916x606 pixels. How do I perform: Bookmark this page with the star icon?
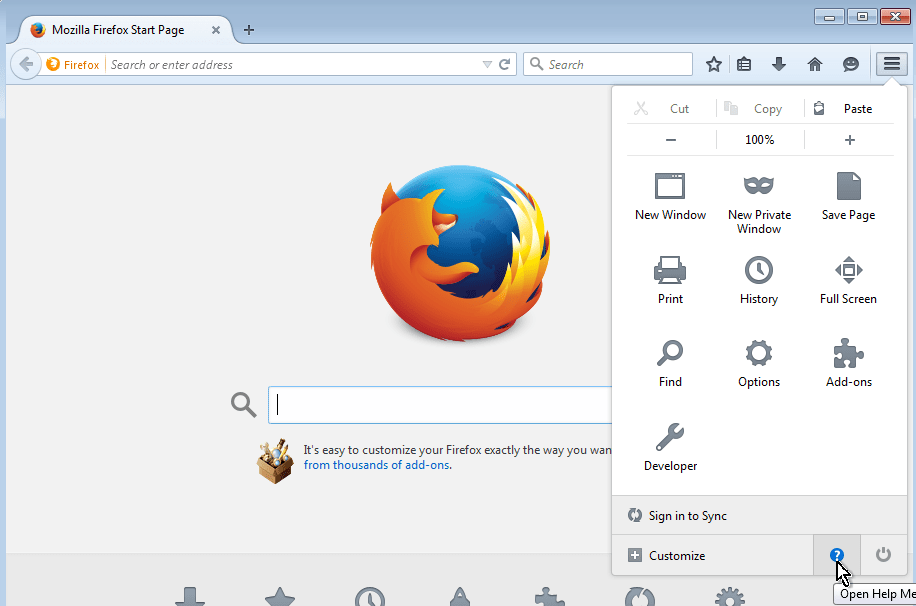click(x=714, y=64)
